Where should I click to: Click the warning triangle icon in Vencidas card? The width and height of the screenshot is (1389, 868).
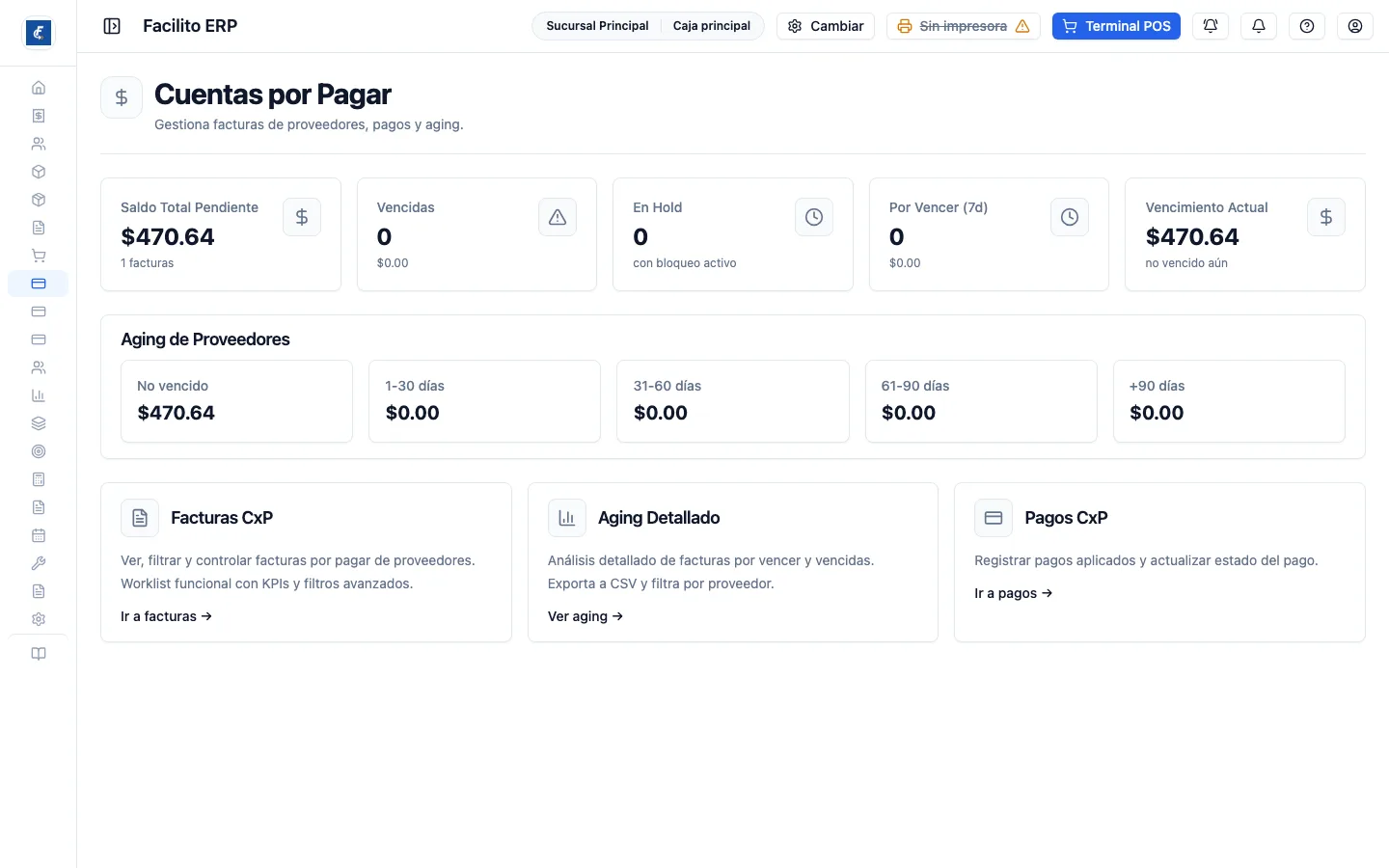pos(558,217)
